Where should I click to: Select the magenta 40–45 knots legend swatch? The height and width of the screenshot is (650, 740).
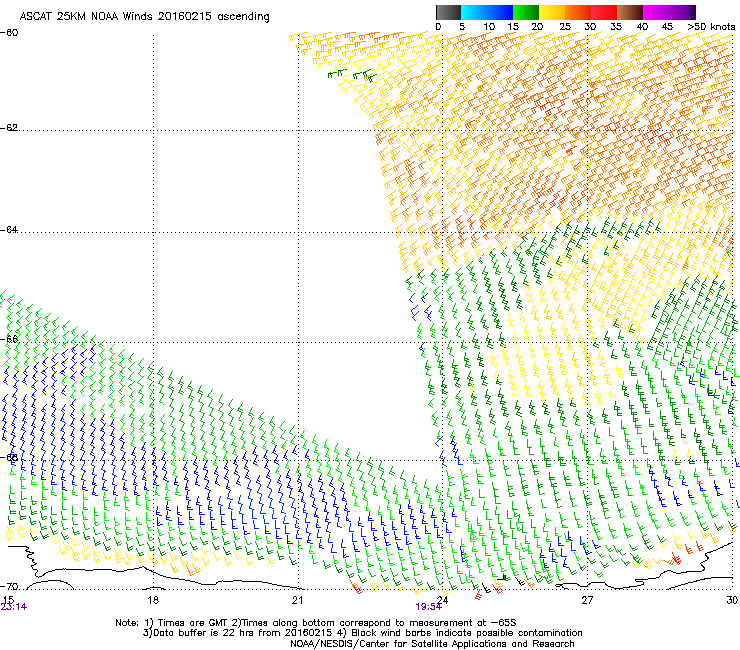tap(656, 12)
